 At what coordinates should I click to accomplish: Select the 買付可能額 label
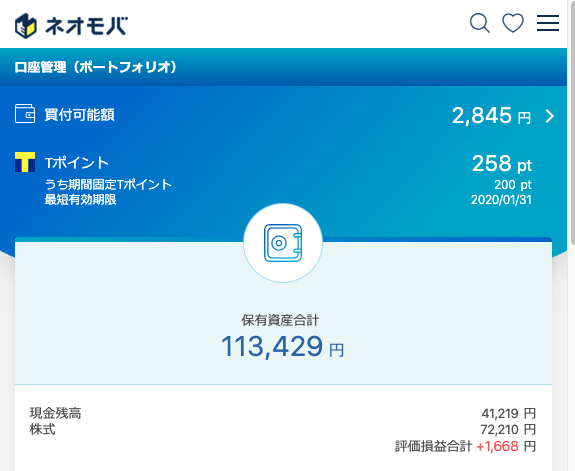80,115
